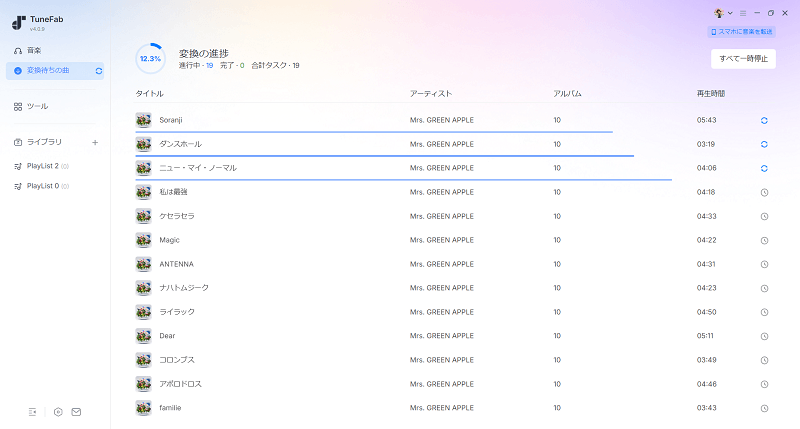Open settings via the hexagon gear icon
This screenshot has width=800, height=429.
tap(58, 412)
